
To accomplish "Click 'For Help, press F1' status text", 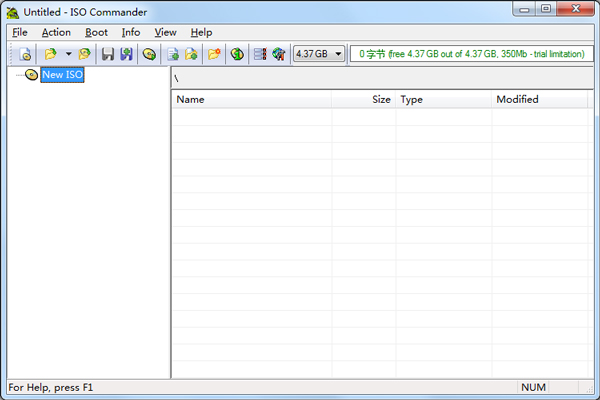I will point(51,387).
